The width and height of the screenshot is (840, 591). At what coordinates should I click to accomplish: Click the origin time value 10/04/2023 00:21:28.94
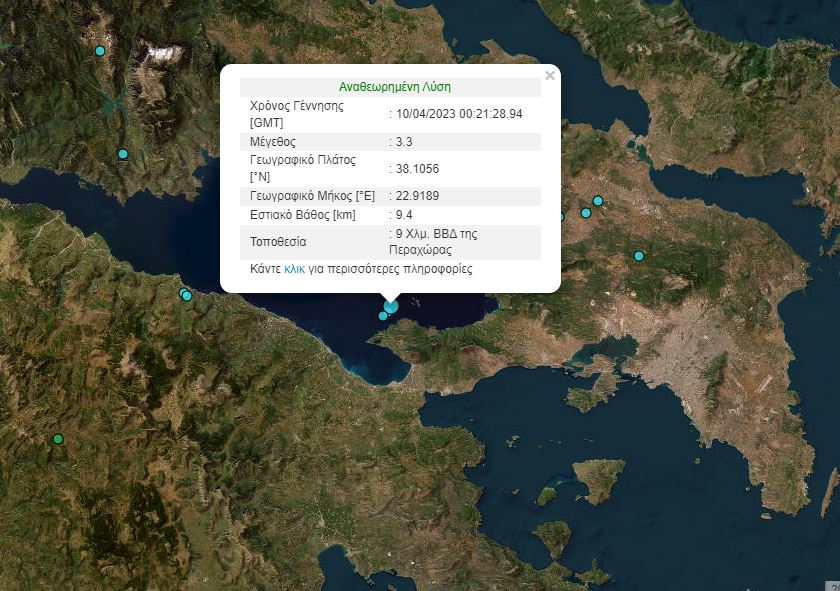pyautogui.click(x=459, y=114)
